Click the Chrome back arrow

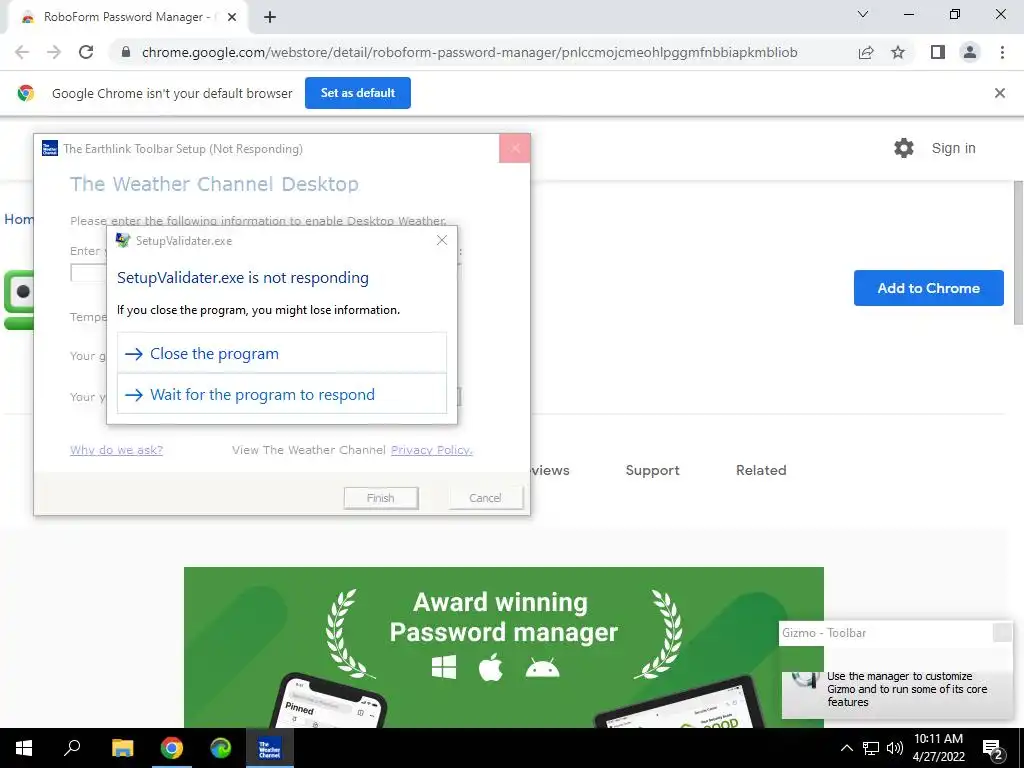pyautogui.click(x=22, y=52)
